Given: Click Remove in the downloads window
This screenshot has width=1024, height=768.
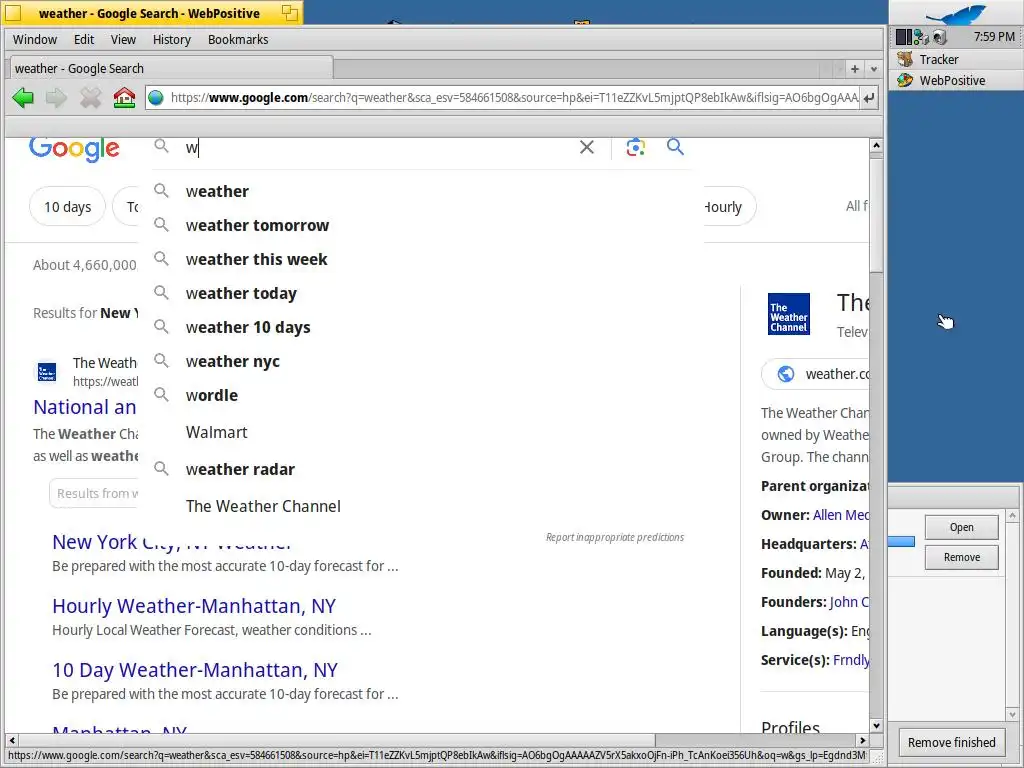Looking at the screenshot, I should pyautogui.click(x=961, y=557).
